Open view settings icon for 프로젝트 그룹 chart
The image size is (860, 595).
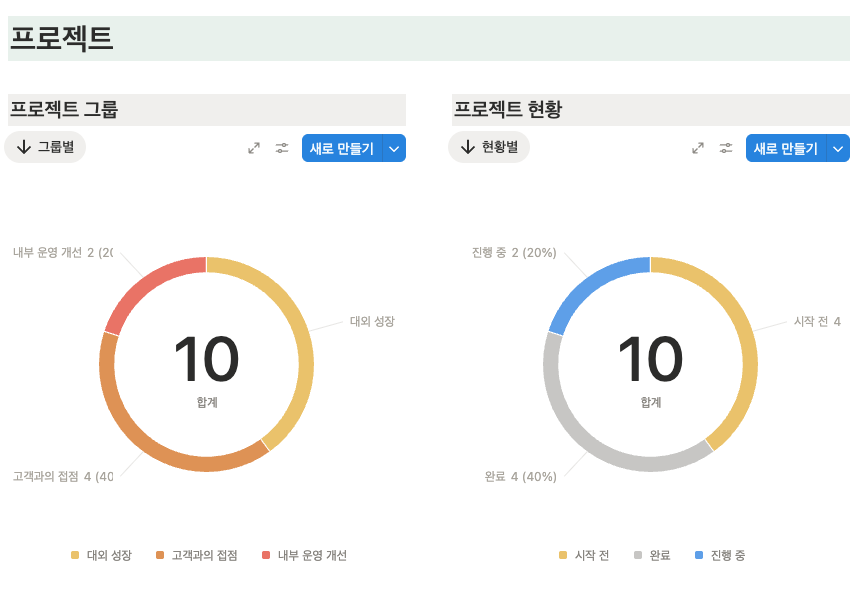[281, 148]
